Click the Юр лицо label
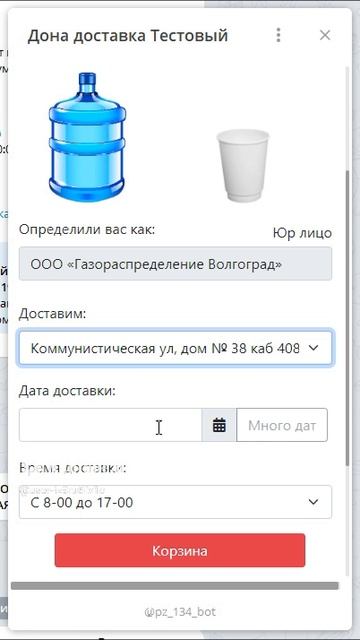Viewport: 360px width, 640px height. pyautogui.click(x=302, y=233)
